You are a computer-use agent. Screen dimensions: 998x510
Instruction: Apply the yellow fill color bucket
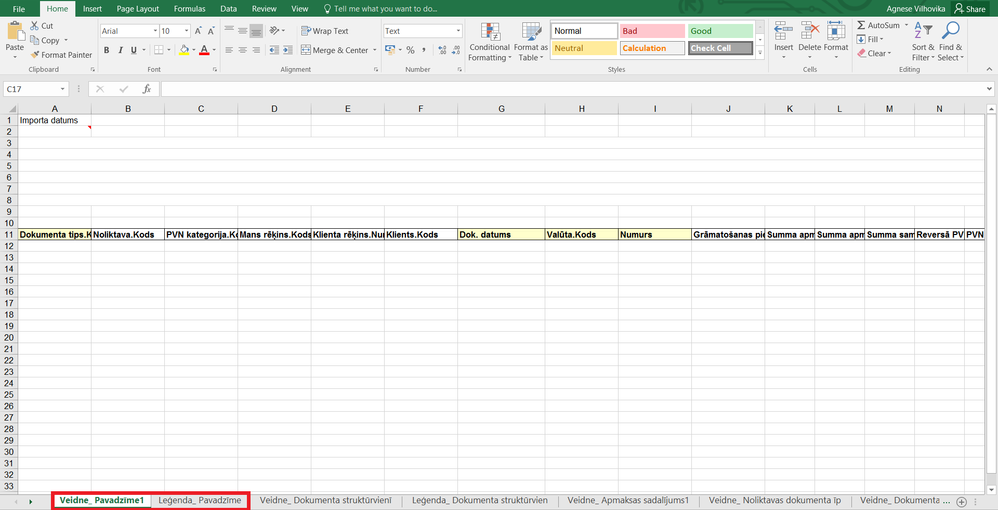184,50
